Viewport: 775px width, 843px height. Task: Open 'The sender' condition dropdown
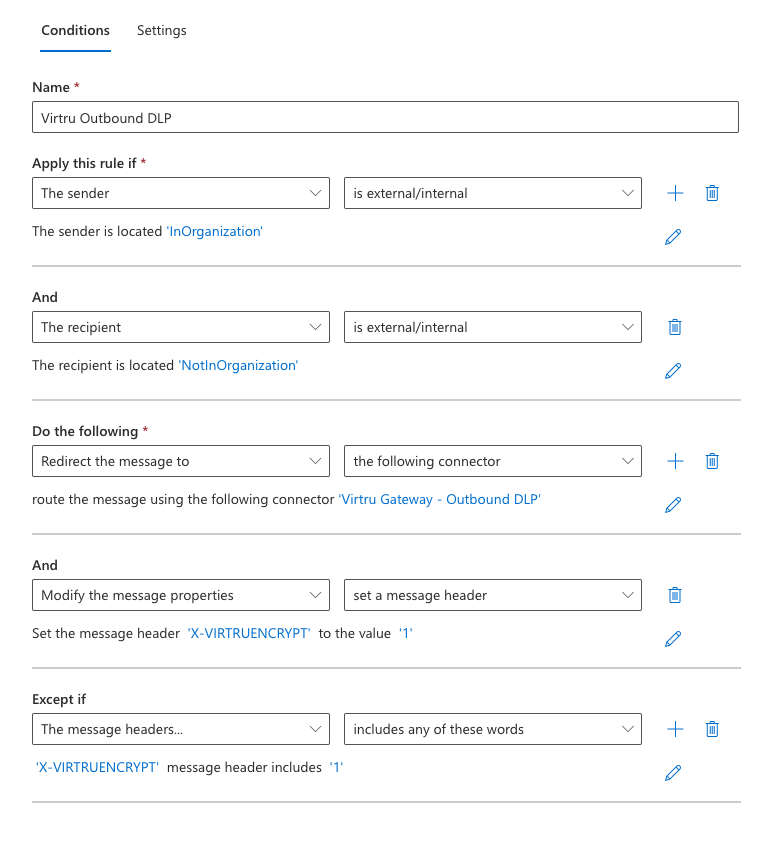click(x=181, y=193)
